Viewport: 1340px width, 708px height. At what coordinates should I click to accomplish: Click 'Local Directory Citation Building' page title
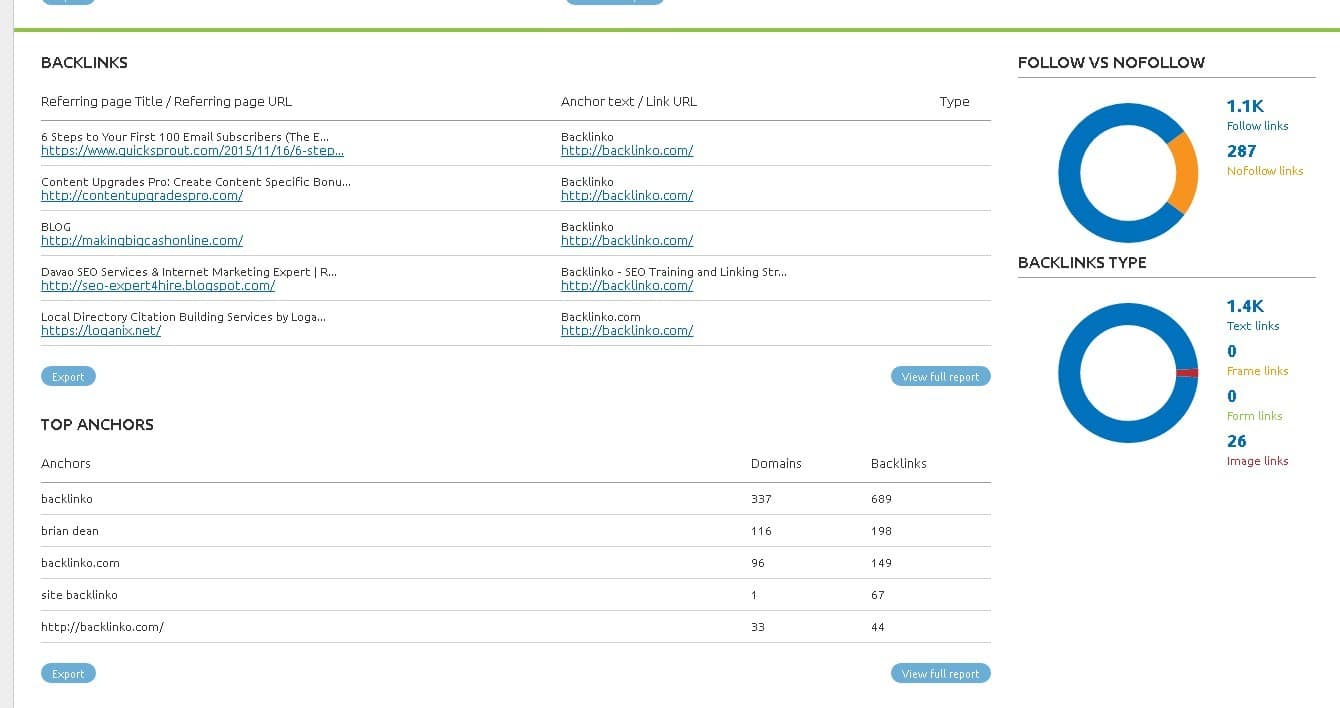coord(183,317)
